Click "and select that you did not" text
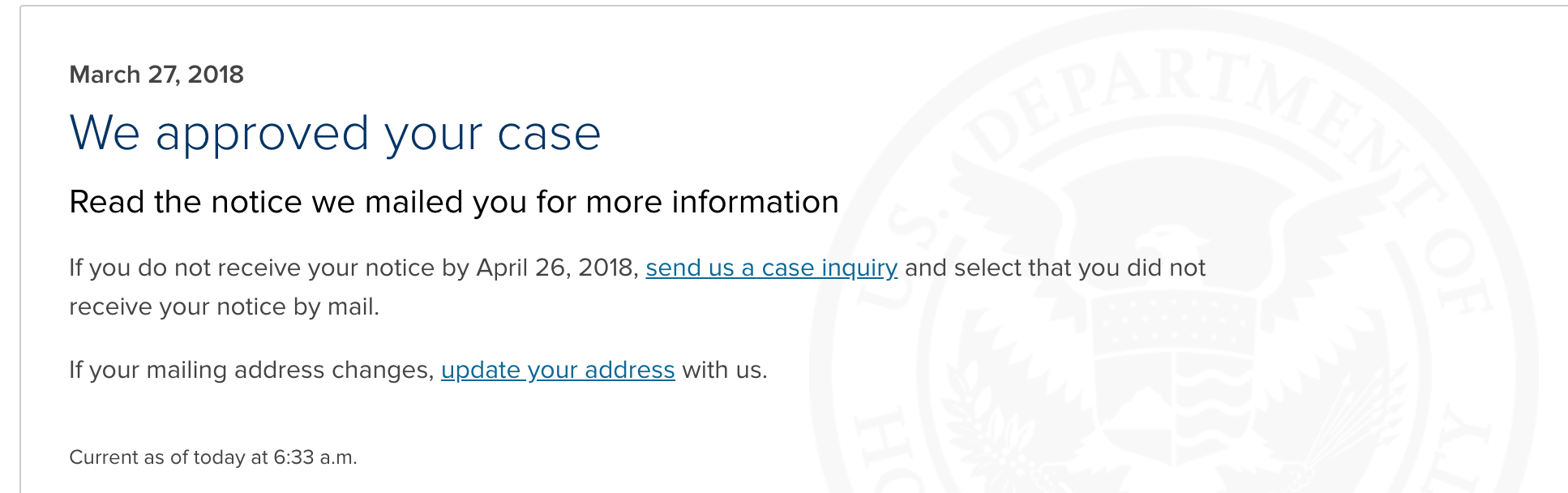Screen dimensions: 1568x493 click(x=1056, y=268)
